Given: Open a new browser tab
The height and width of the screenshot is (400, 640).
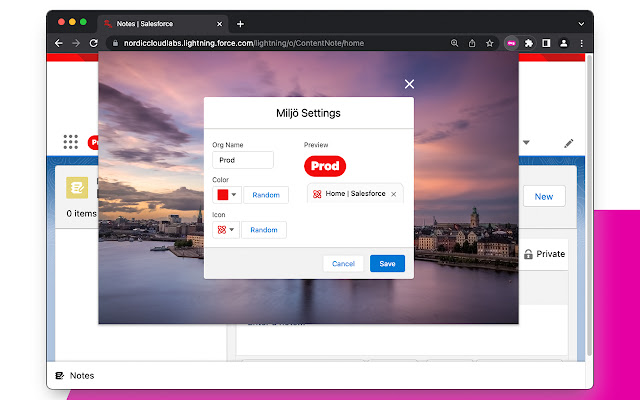Looking at the screenshot, I should tap(240, 23).
